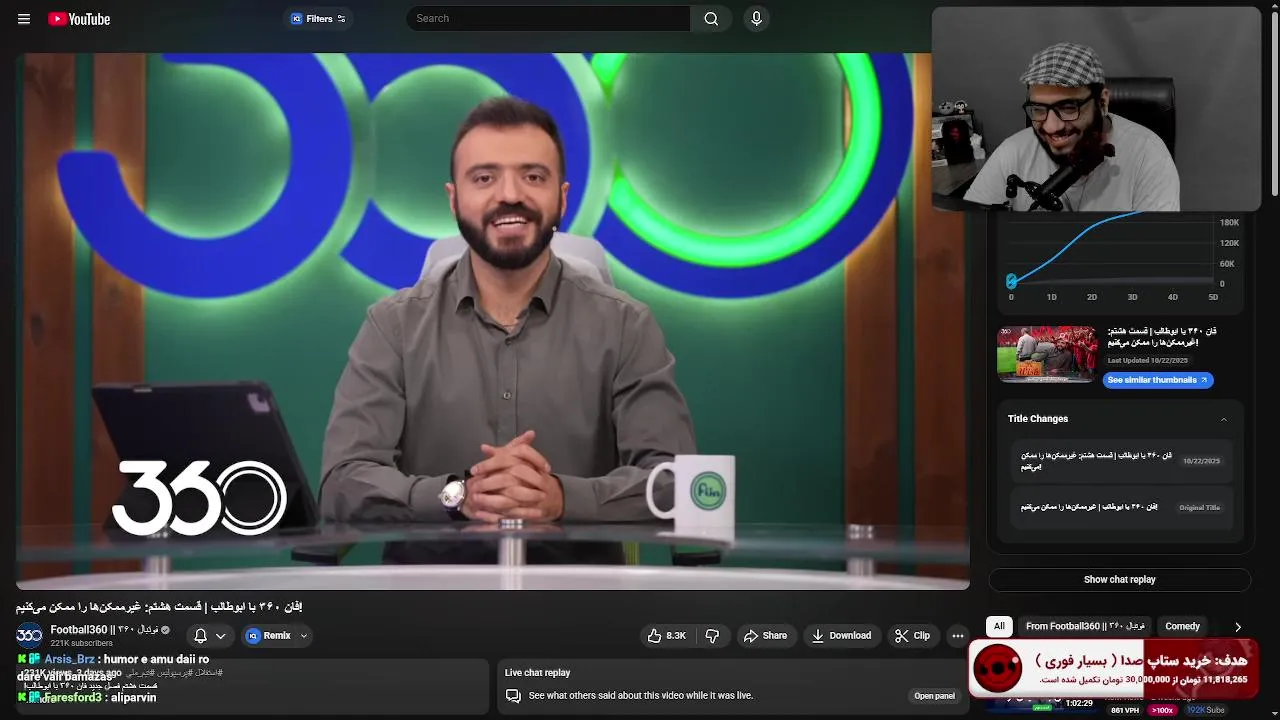Click the verified badge next to Football360
Viewport: 1280px width, 720px height.
pos(166,630)
